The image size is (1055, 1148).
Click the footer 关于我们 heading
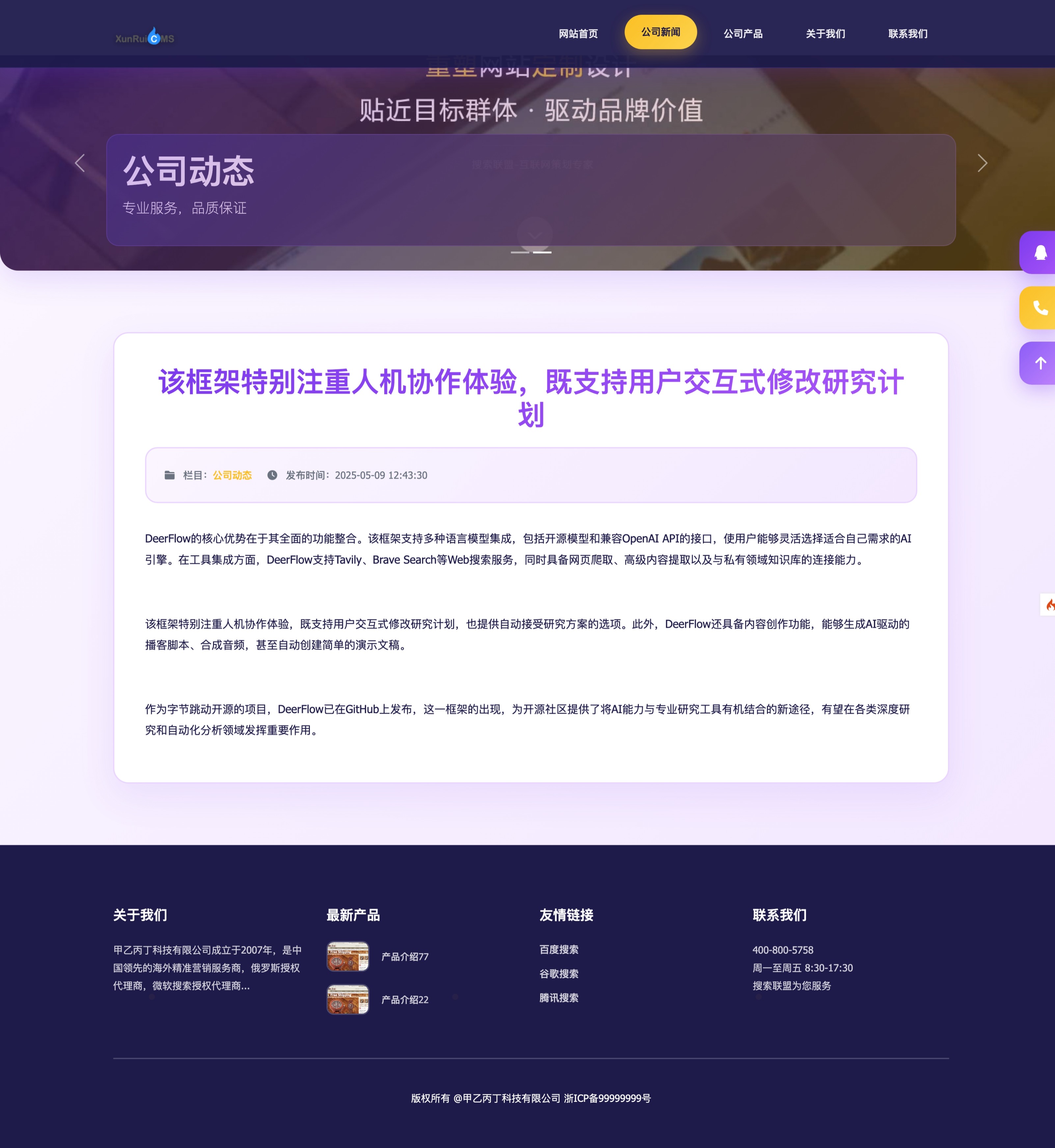[x=140, y=915]
